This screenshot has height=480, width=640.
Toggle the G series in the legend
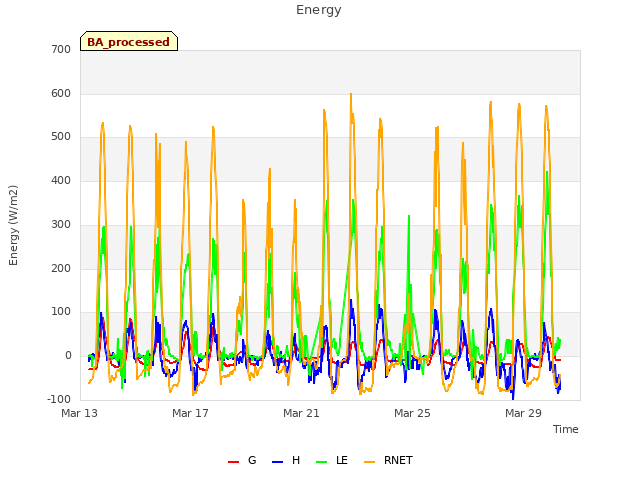pyautogui.click(x=242, y=460)
